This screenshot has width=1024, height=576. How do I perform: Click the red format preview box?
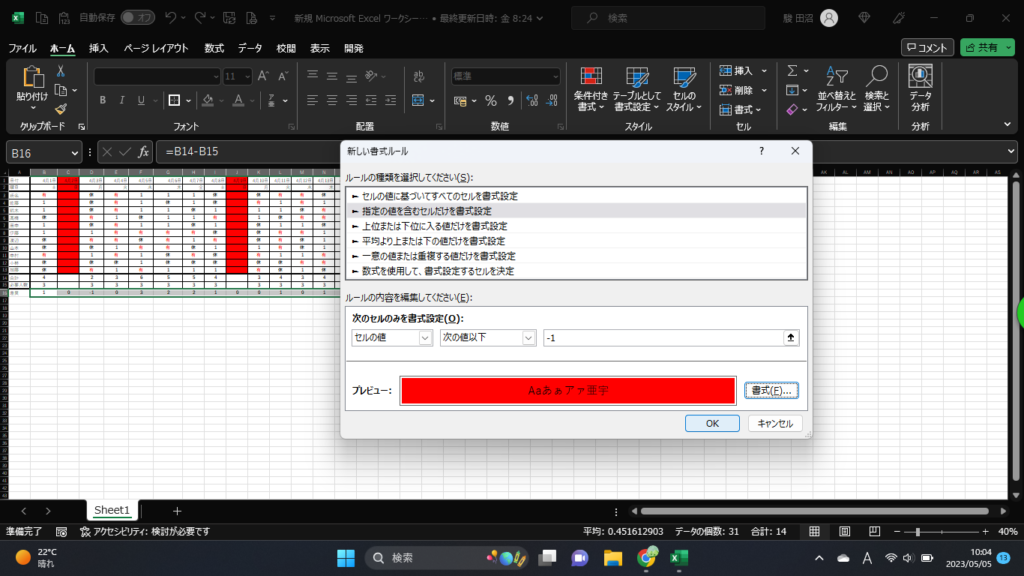(x=568, y=391)
